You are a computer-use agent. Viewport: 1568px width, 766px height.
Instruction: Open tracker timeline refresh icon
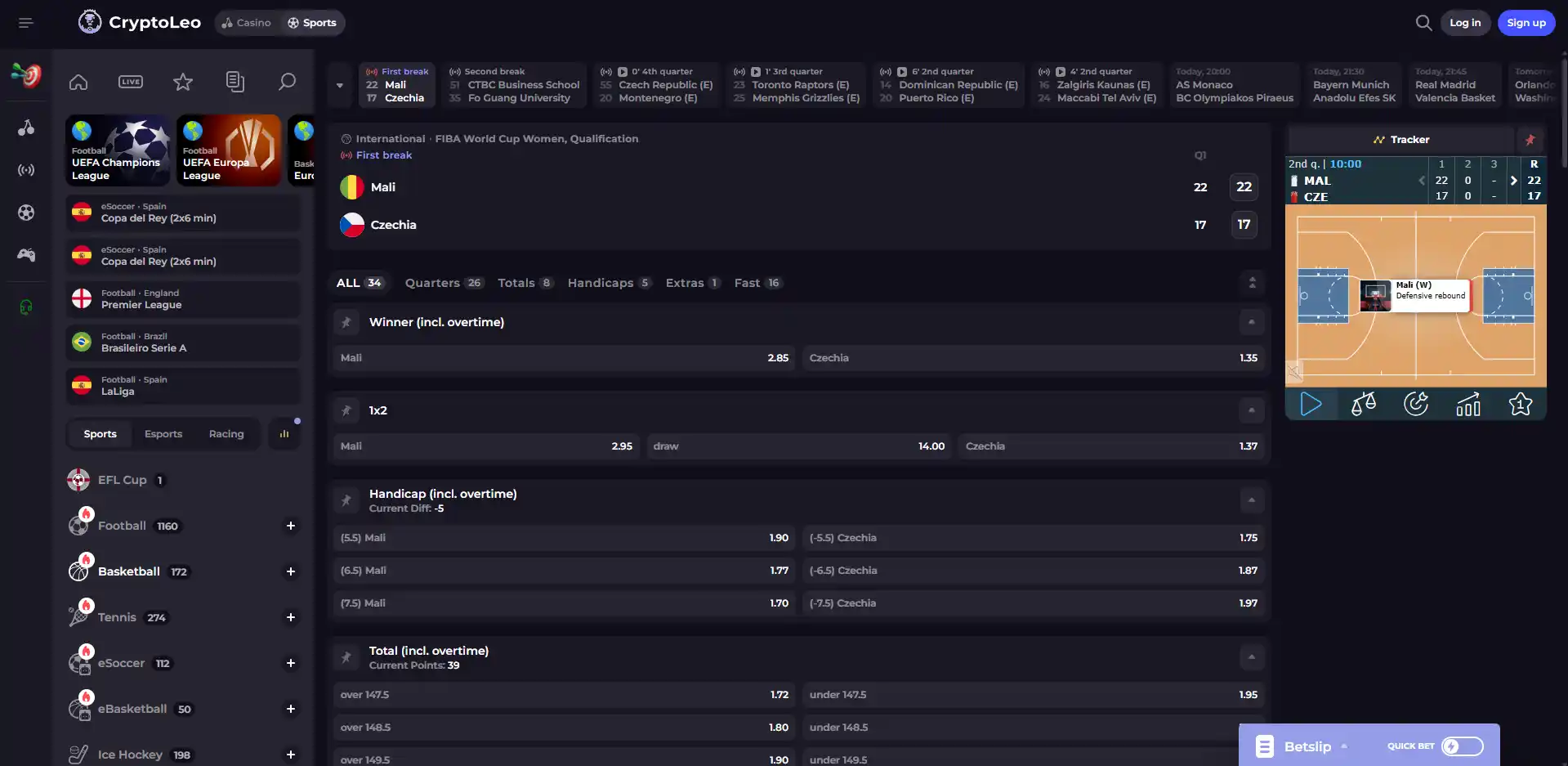(1416, 404)
